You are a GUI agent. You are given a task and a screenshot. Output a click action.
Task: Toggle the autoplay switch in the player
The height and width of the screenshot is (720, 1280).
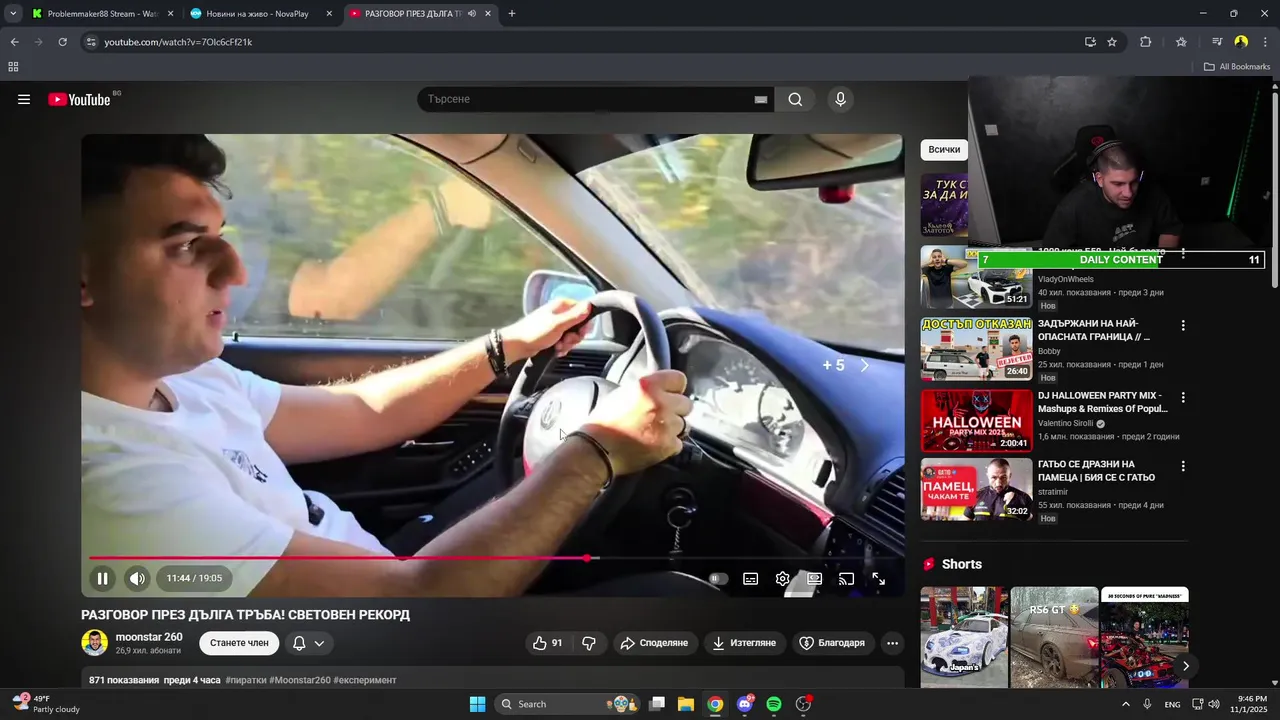point(717,578)
